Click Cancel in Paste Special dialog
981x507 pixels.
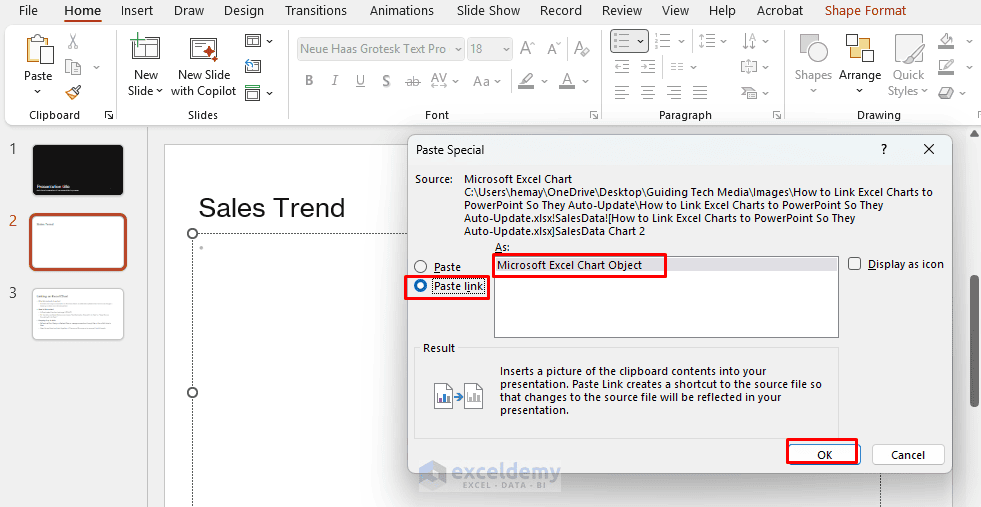click(908, 454)
